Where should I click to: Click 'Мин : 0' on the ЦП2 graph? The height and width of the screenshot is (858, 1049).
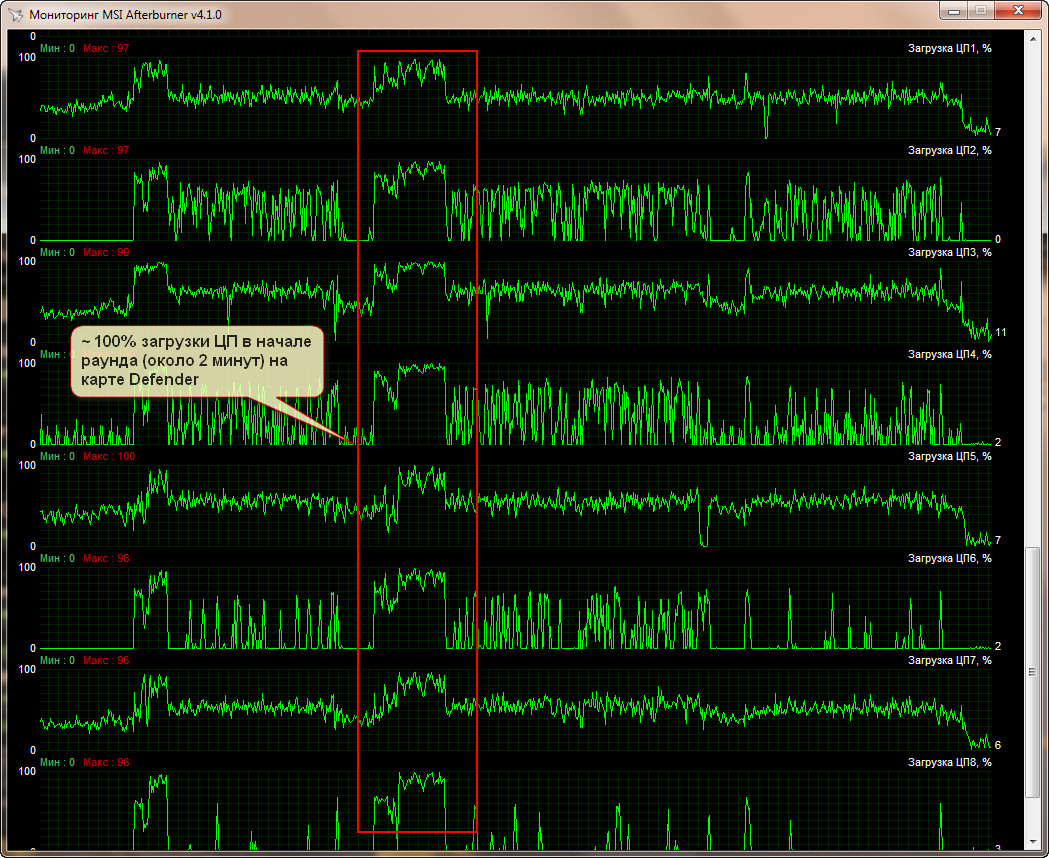[x=58, y=150]
